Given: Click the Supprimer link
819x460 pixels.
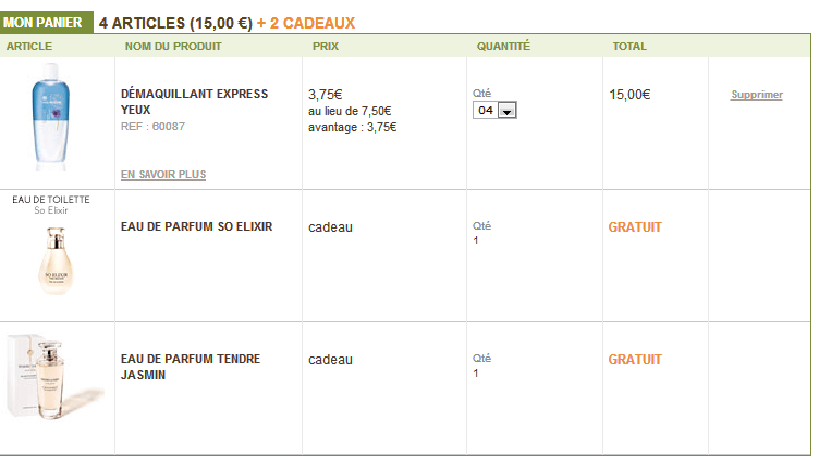Looking at the screenshot, I should click(x=757, y=95).
